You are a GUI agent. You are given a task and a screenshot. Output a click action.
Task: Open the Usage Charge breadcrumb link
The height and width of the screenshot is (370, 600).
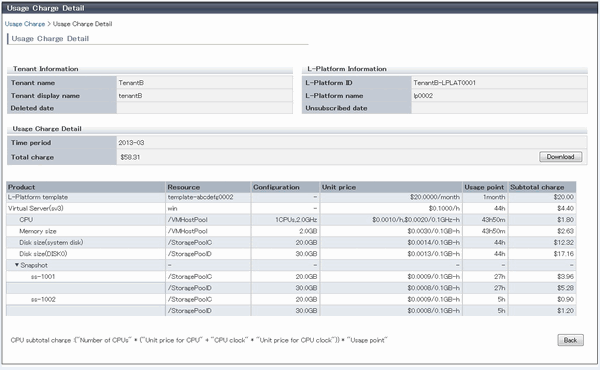25,24
